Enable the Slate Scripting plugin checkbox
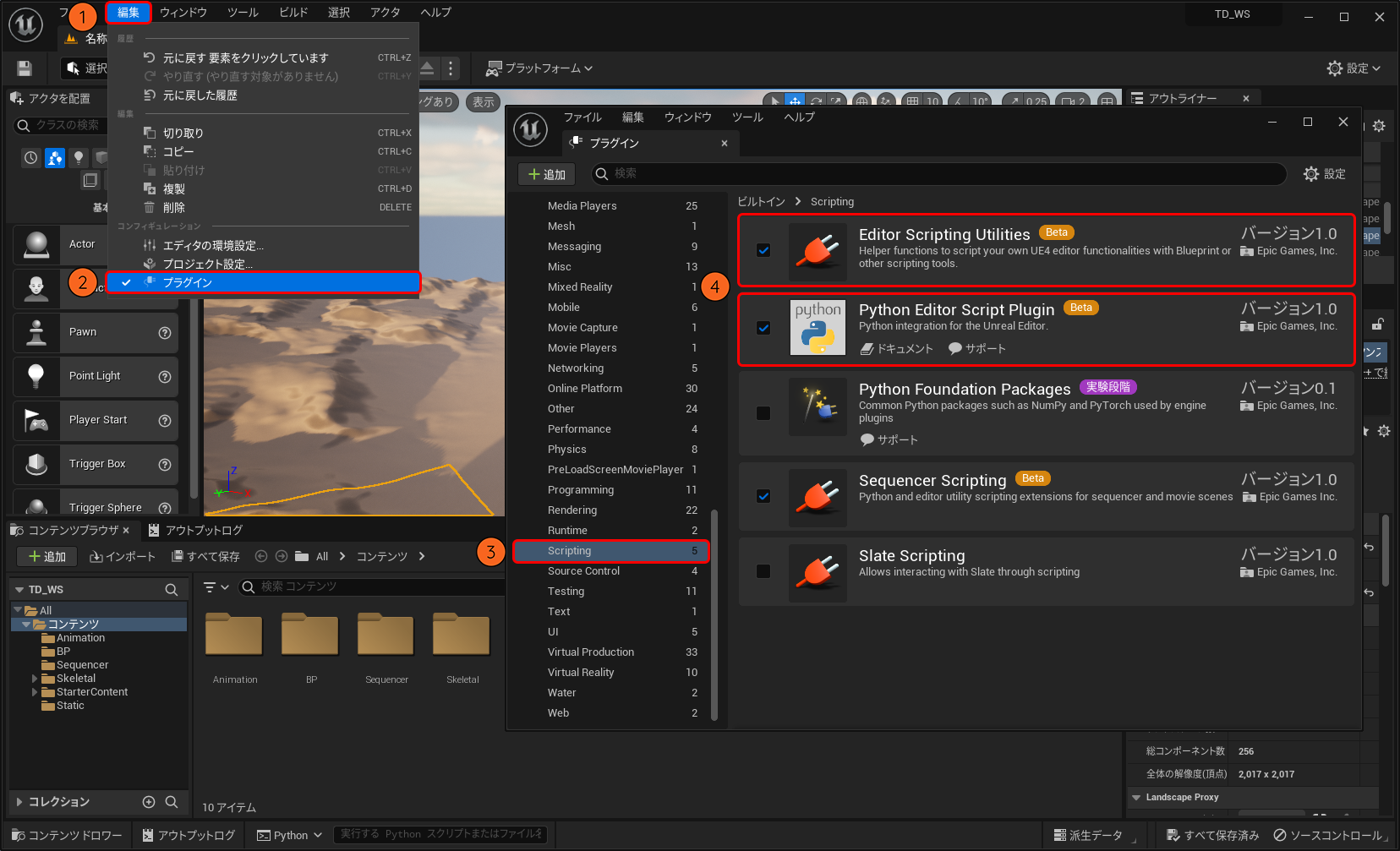This screenshot has width=1400, height=851. (763, 571)
